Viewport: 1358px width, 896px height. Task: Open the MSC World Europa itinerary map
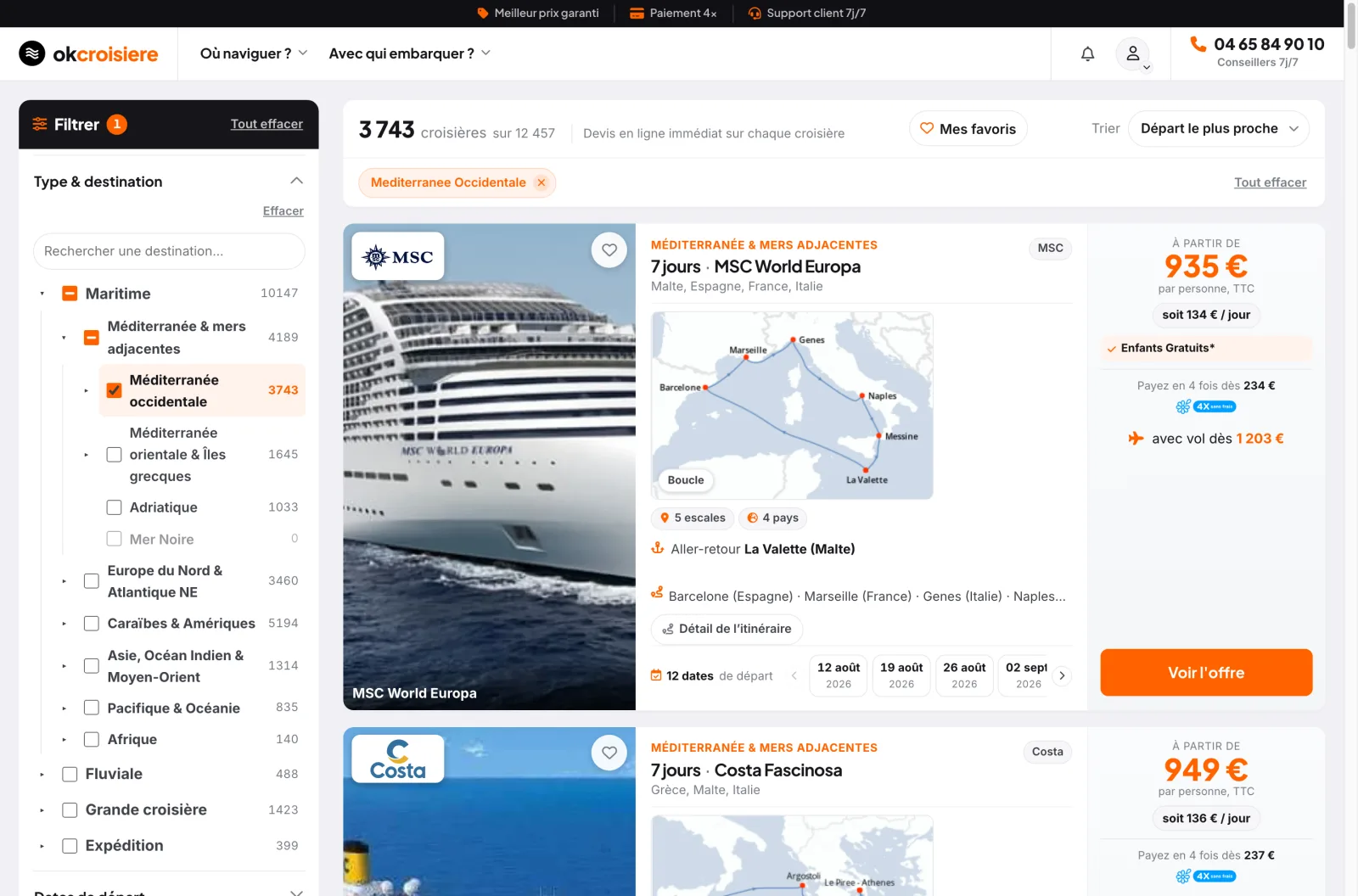[792, 406]
